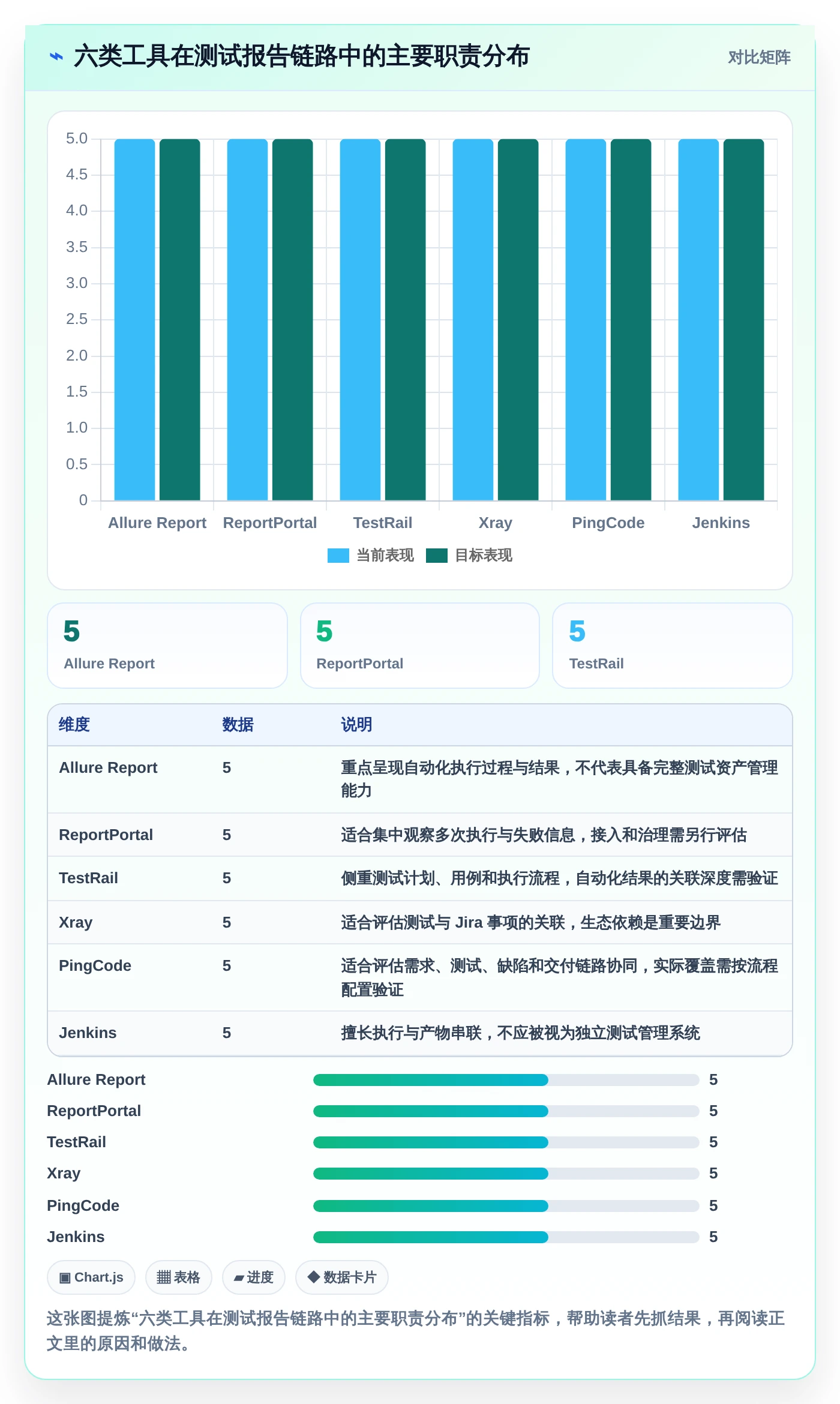Click the Jenkins progress bar
Viewport: 840px width, 1404px height.
pos(506,1237)
